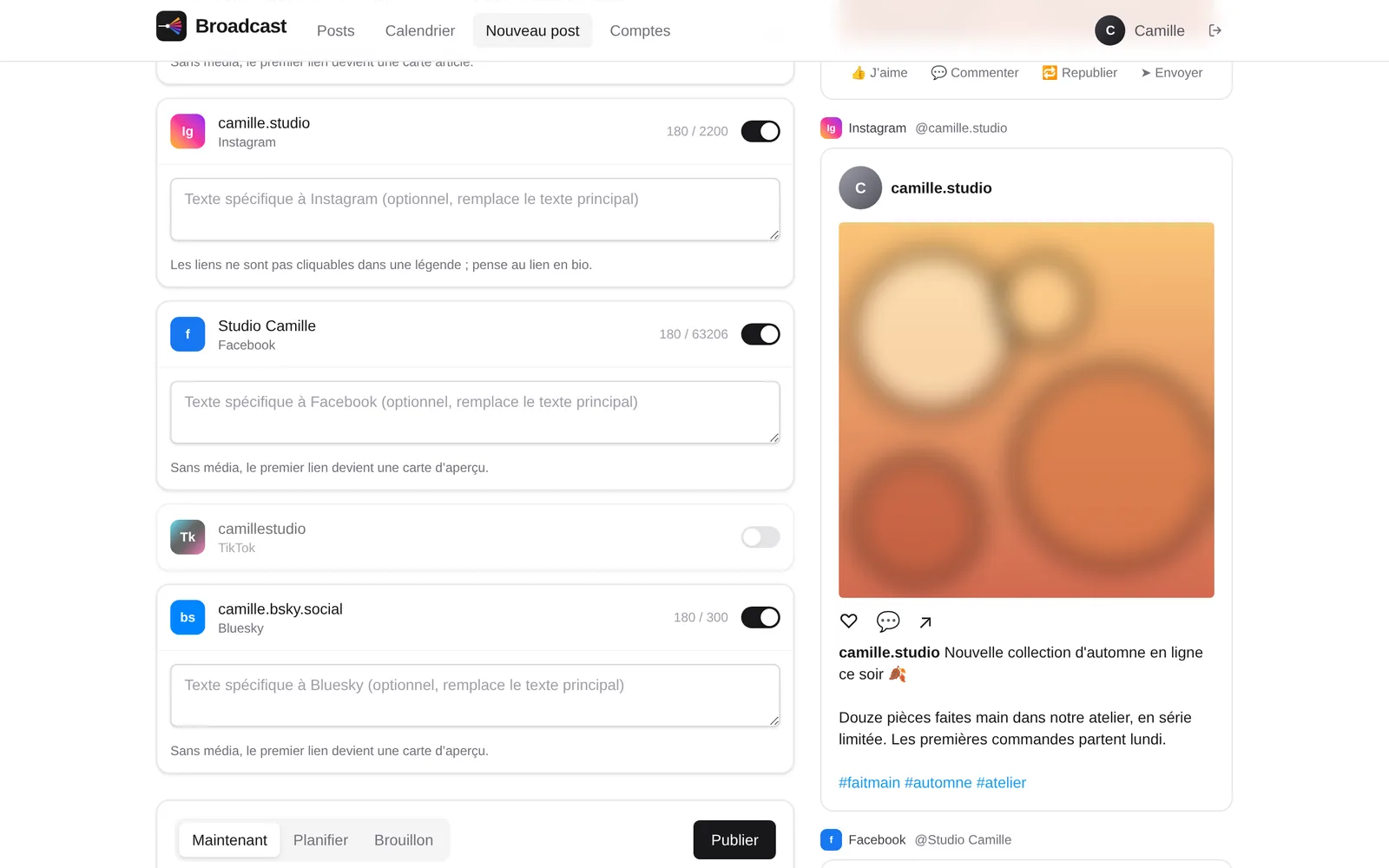
Task: Select the Nouveau post tab
Action: point(532,30)
